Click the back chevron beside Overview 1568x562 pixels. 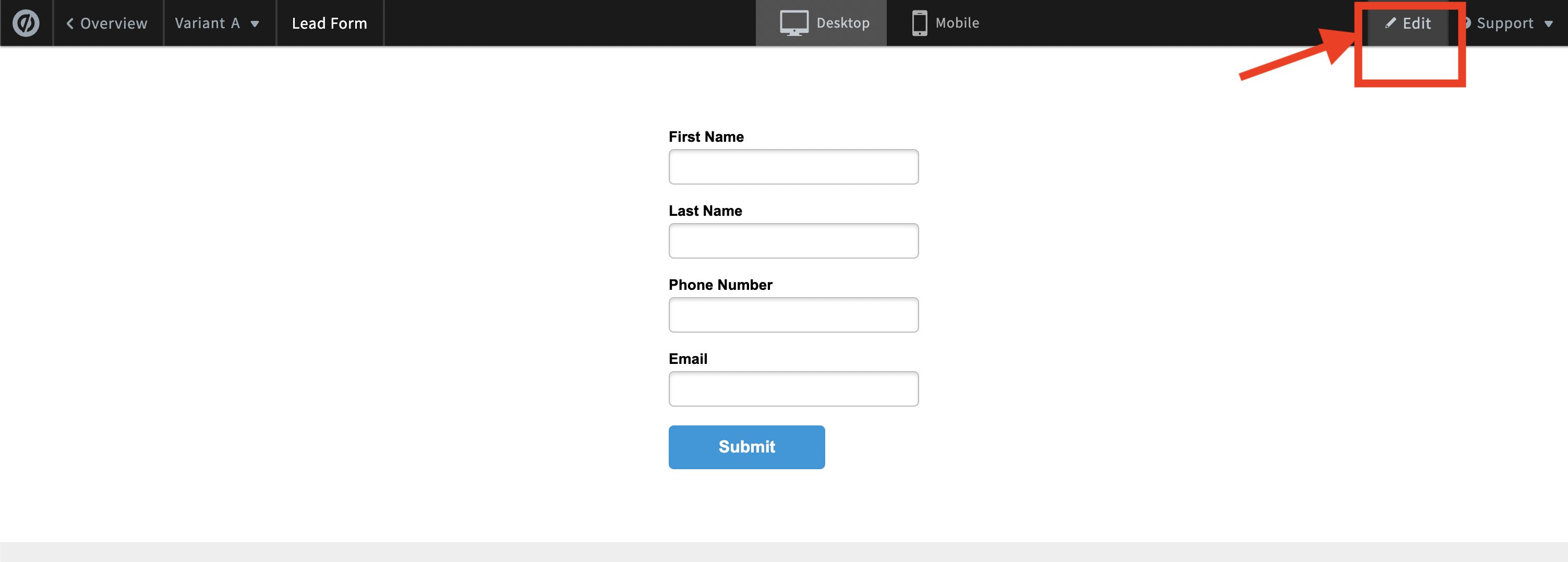[70, 23]
